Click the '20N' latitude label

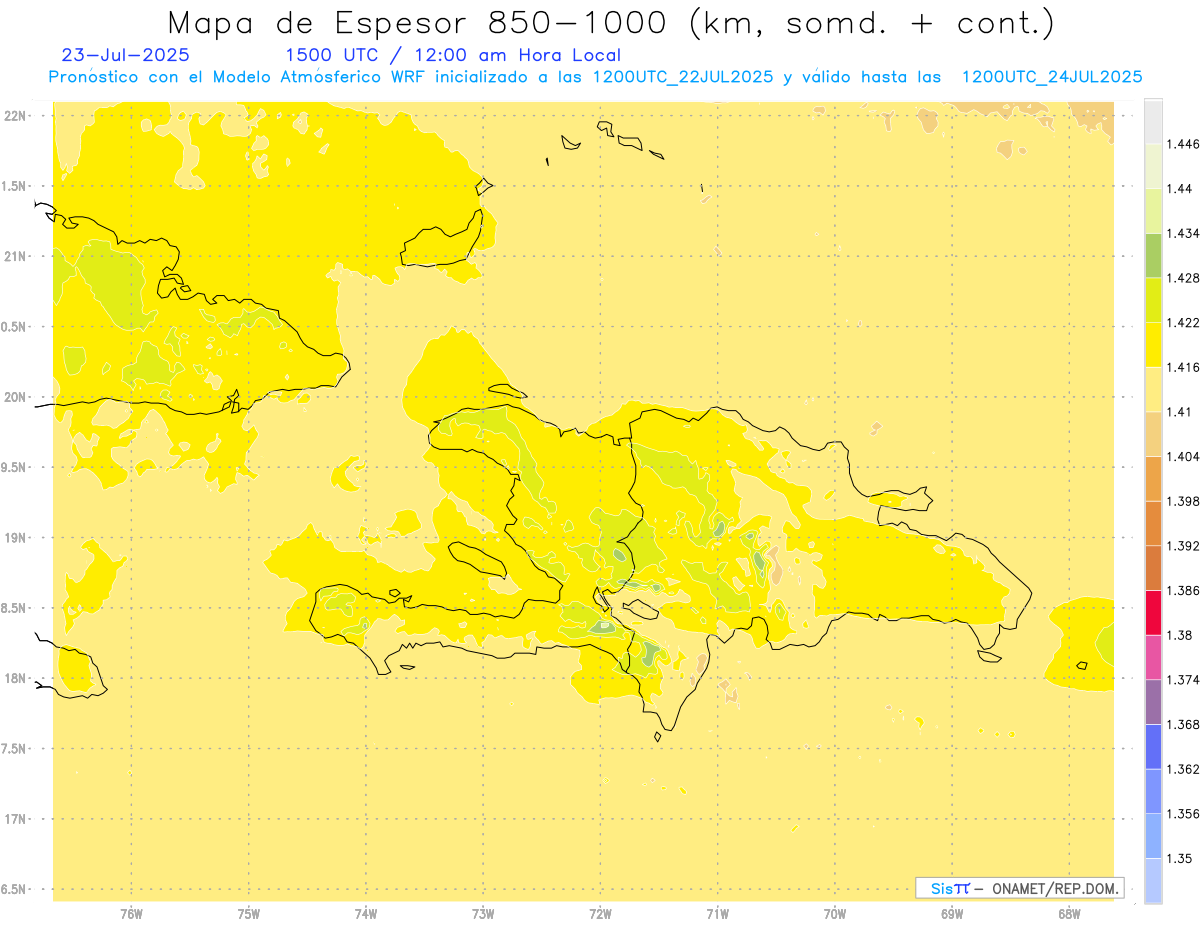(15, 397)
